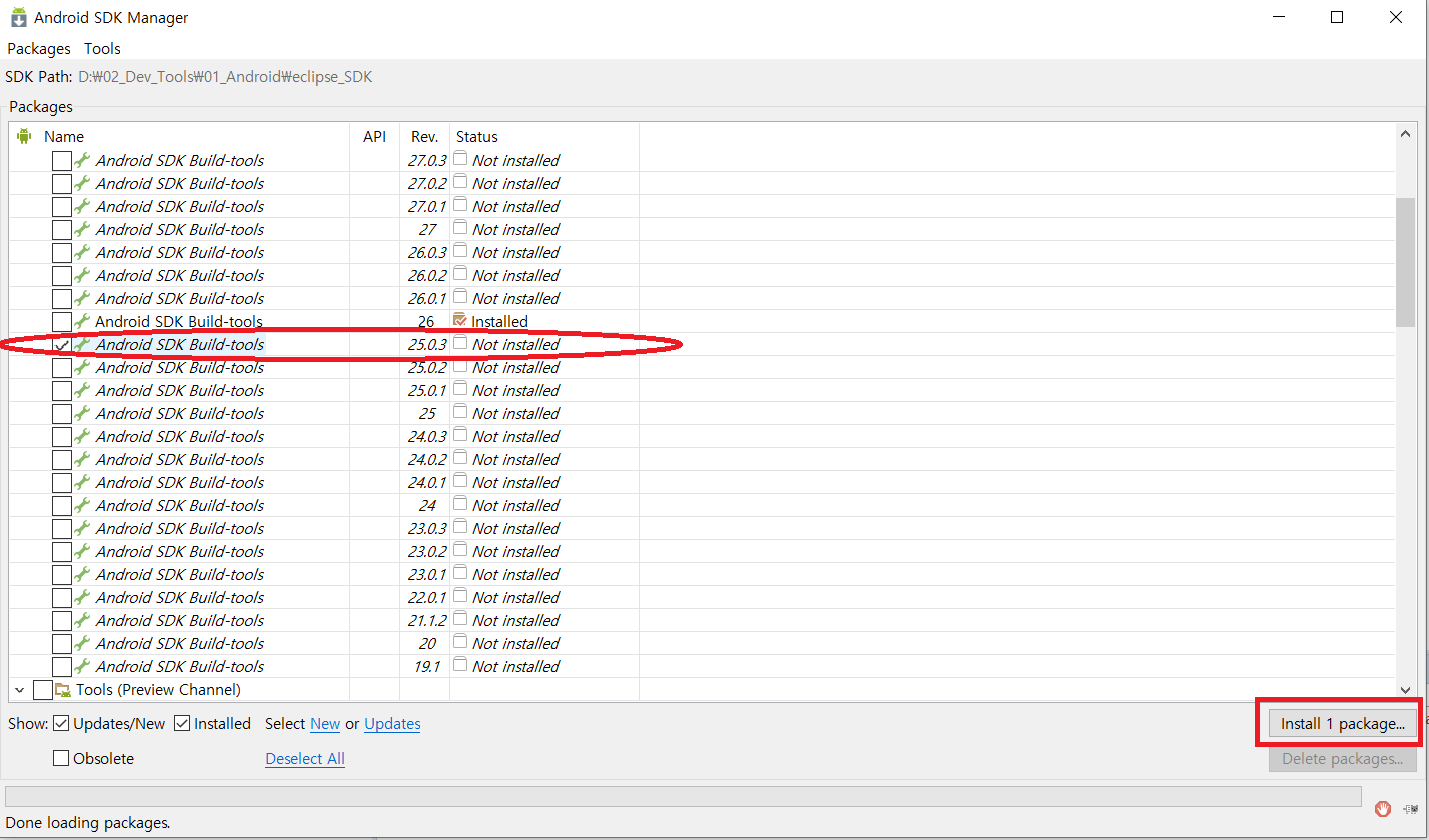Click not-installed status icon for revision 24.0.1
This screenshot has width=1429, height=840.
tap(460, 481)
